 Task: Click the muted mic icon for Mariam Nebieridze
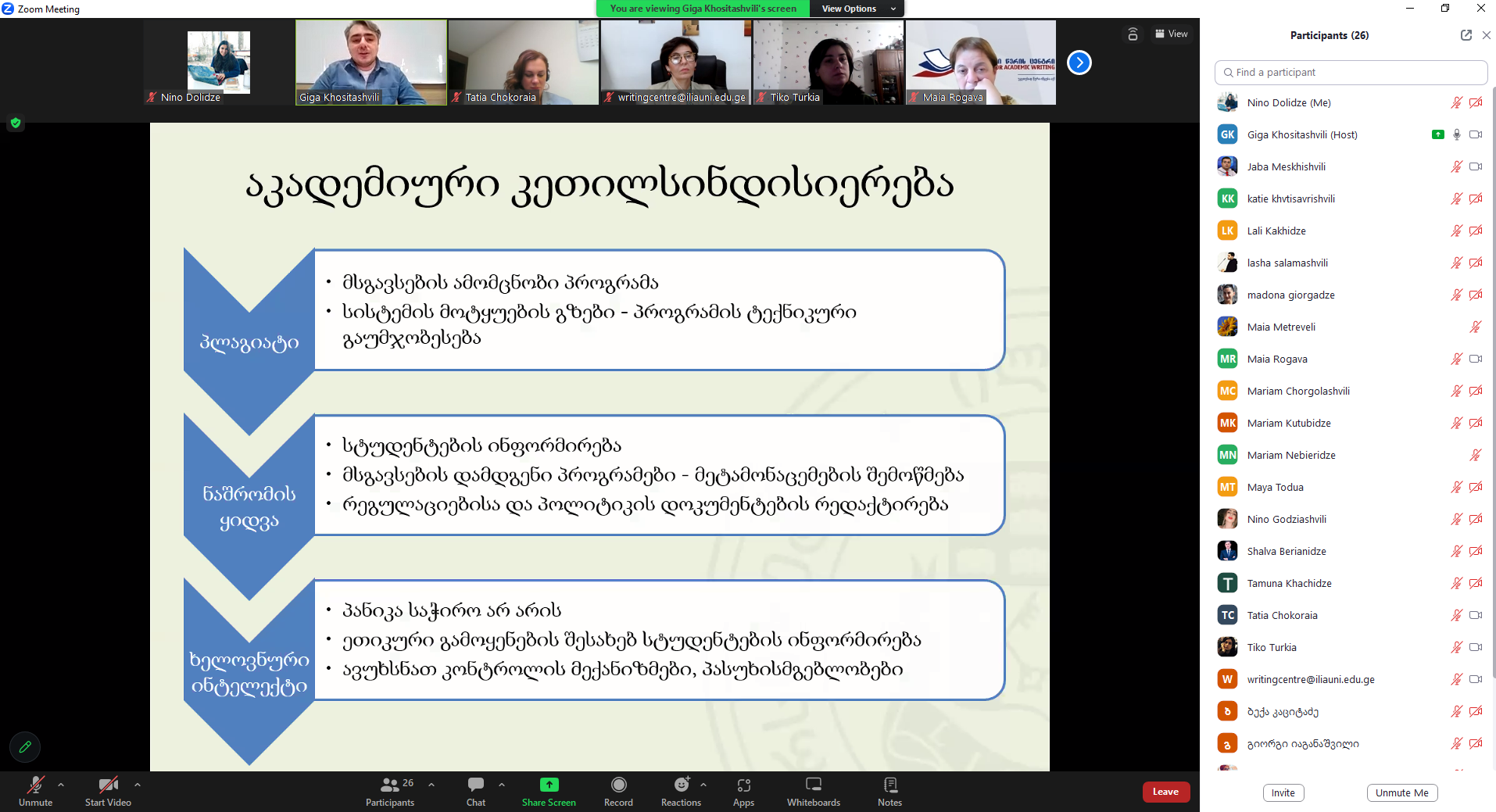tap(1476, 455)
